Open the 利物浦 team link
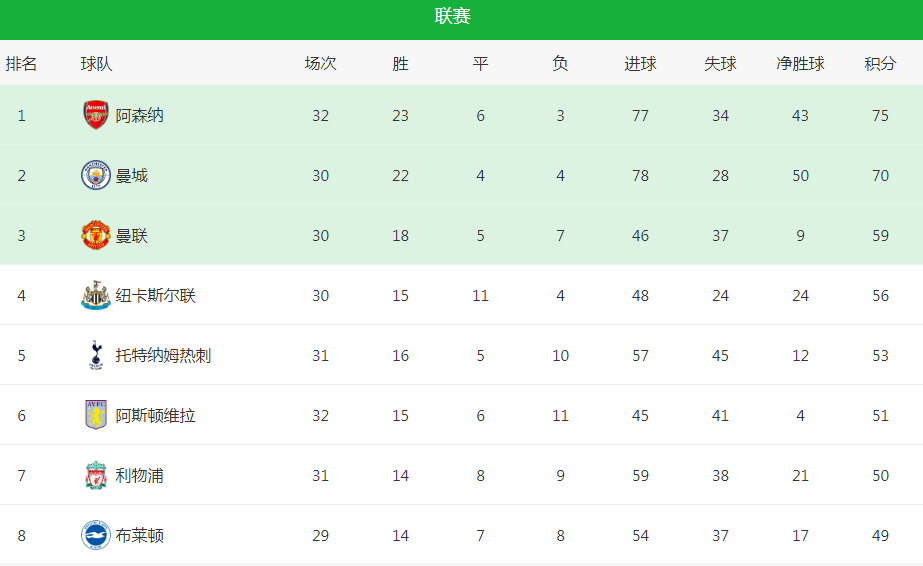Screen dimensions: 923x566 pyautogui.click(x=140, y=476)
